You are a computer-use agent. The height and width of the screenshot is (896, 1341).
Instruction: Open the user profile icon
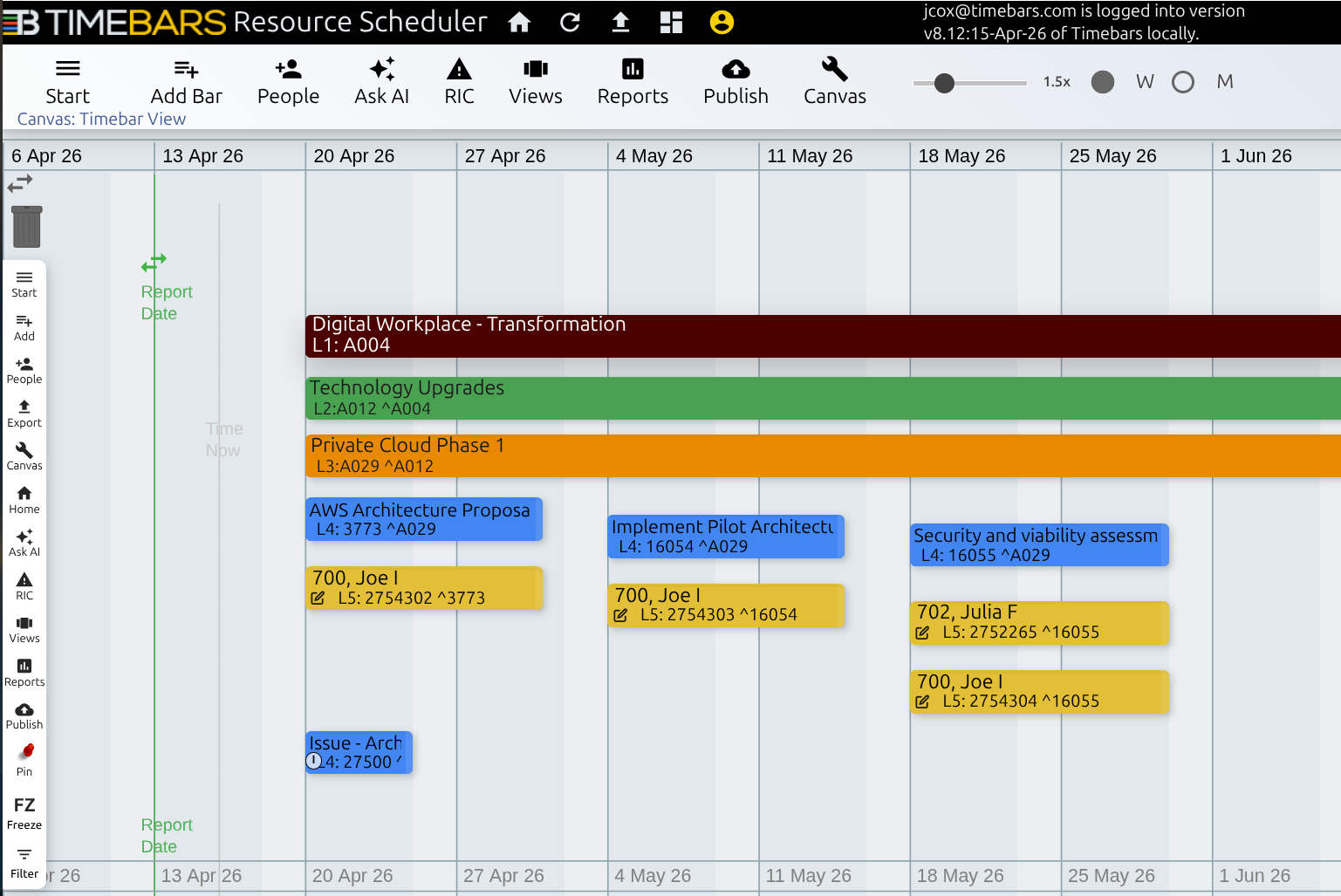pos(721,23)
